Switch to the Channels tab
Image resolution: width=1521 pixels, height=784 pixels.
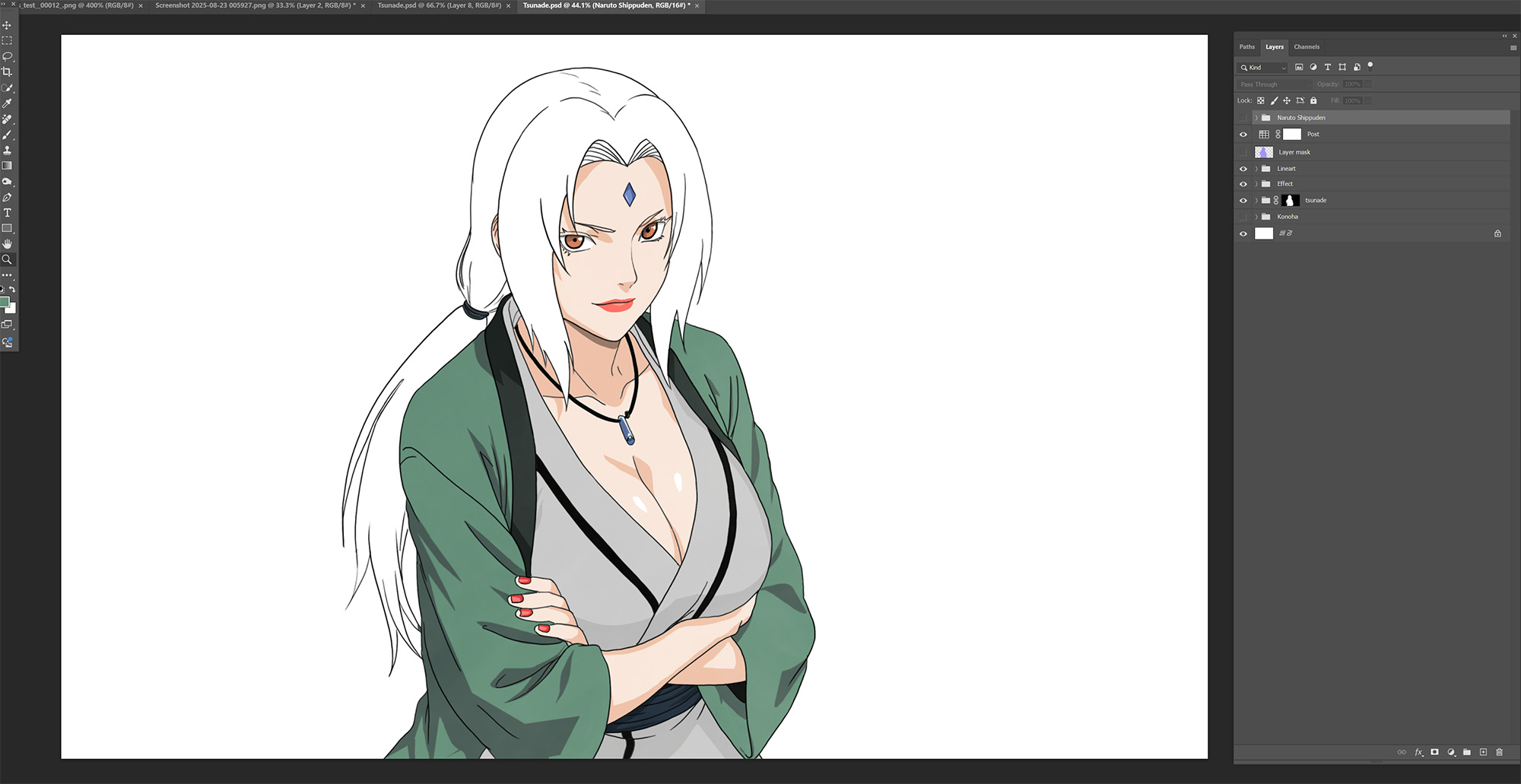(x=1307, y=47)
